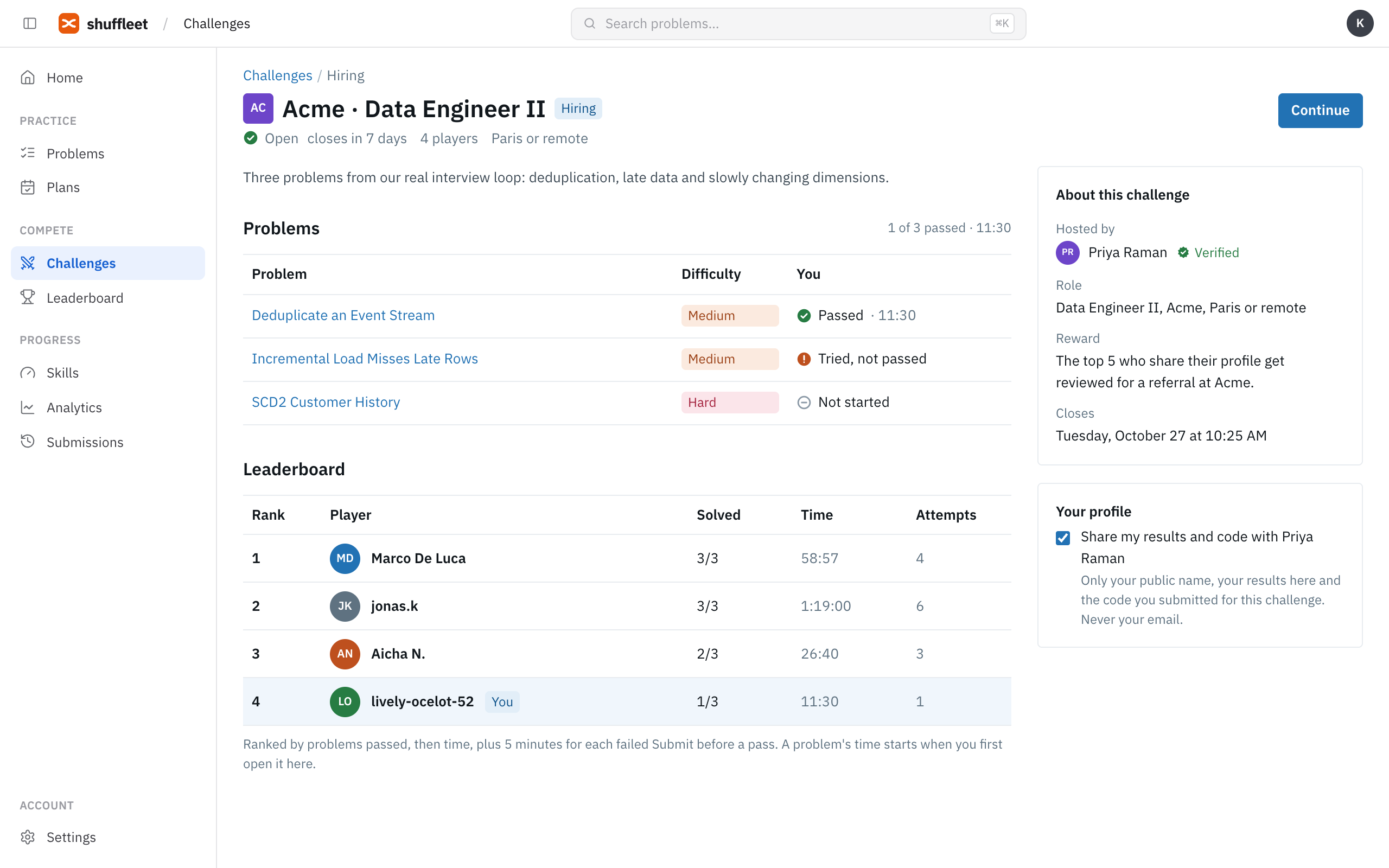Click the Tried, not passed warning icon

804,359
